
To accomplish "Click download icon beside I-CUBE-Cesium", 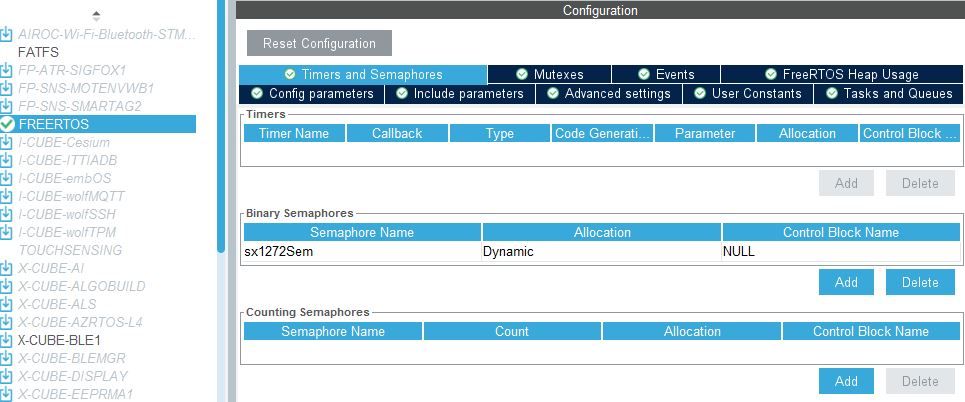I will pos(7,142).
